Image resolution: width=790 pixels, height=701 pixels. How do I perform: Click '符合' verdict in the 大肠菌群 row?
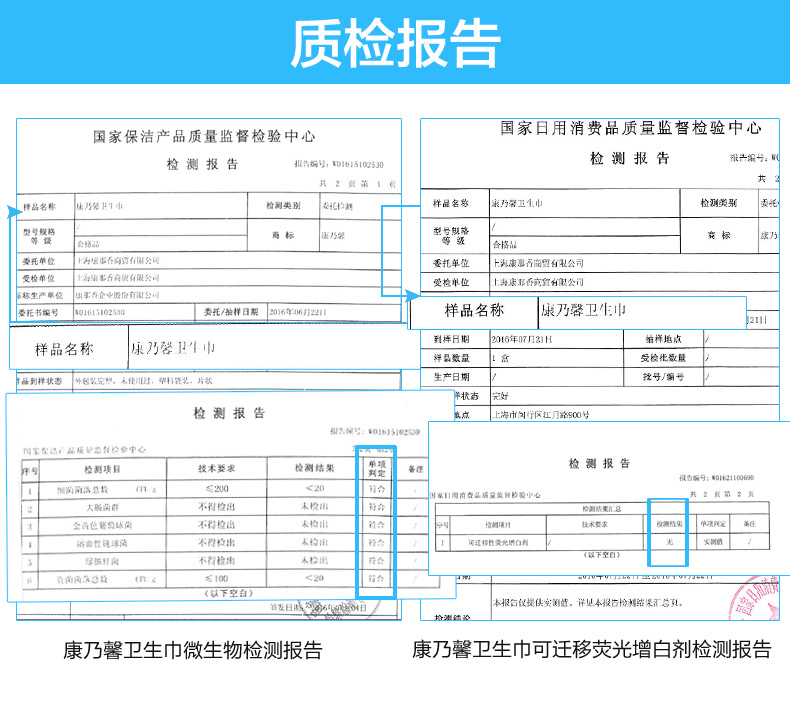(x=376, y=506)
